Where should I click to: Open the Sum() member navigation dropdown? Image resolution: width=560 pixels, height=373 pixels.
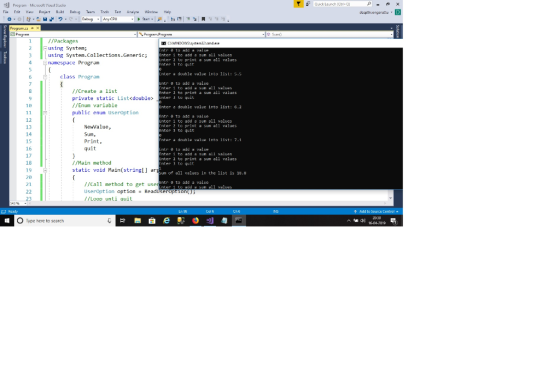click(329, 34)
